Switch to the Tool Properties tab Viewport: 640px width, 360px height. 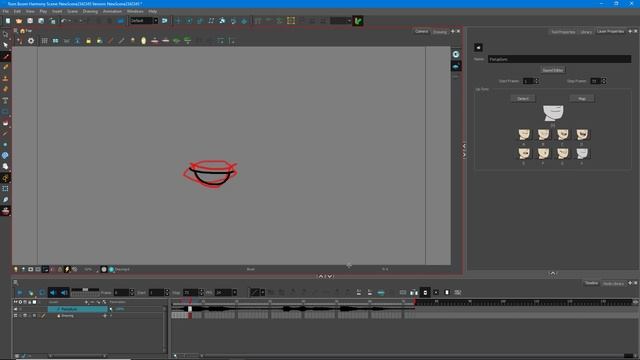[x=563, y=32]
